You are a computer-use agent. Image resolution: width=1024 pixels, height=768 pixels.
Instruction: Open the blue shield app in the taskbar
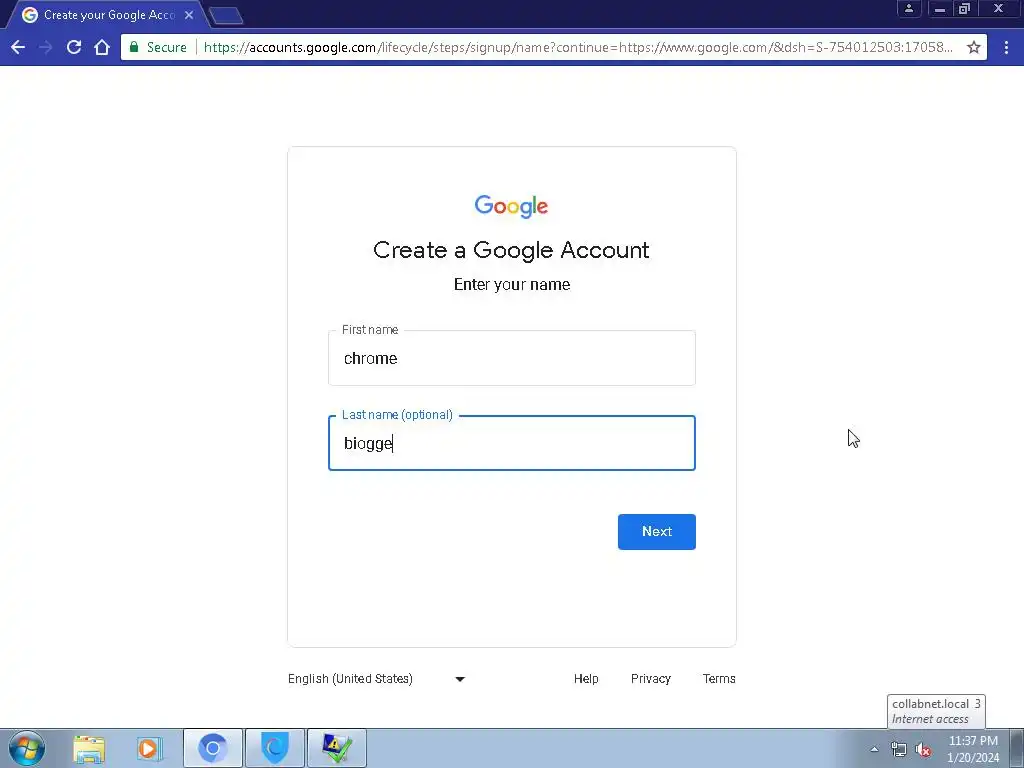275,748
